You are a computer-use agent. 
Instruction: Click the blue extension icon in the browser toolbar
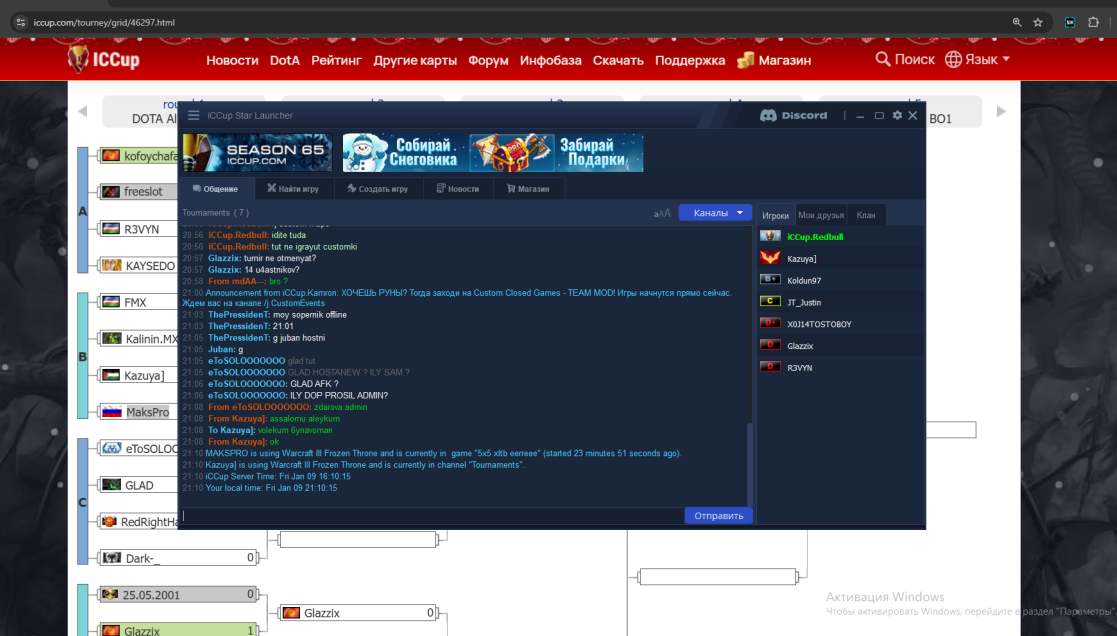(1069, 22)
